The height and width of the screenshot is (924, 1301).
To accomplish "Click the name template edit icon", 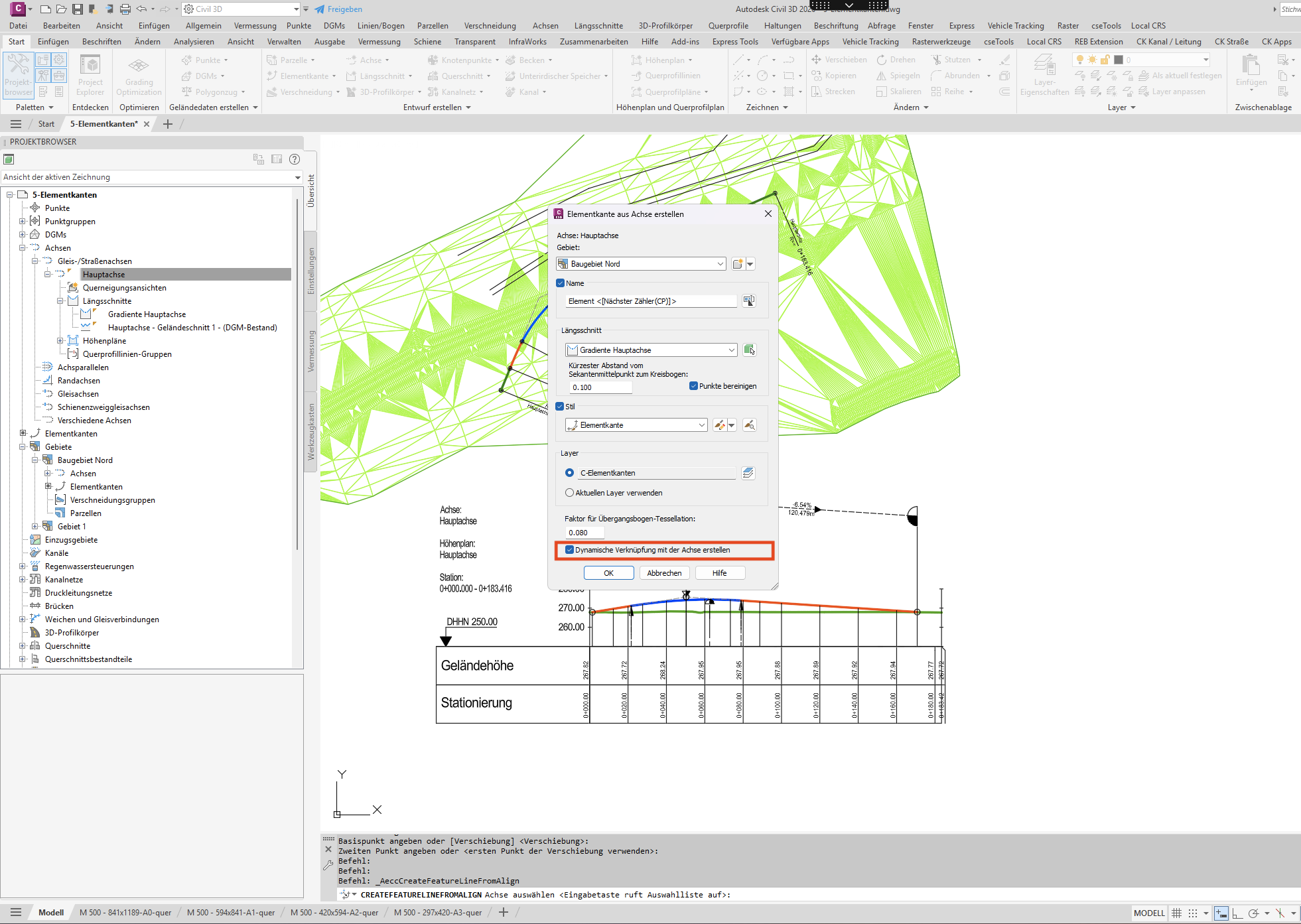I will (x=749, y=301).
